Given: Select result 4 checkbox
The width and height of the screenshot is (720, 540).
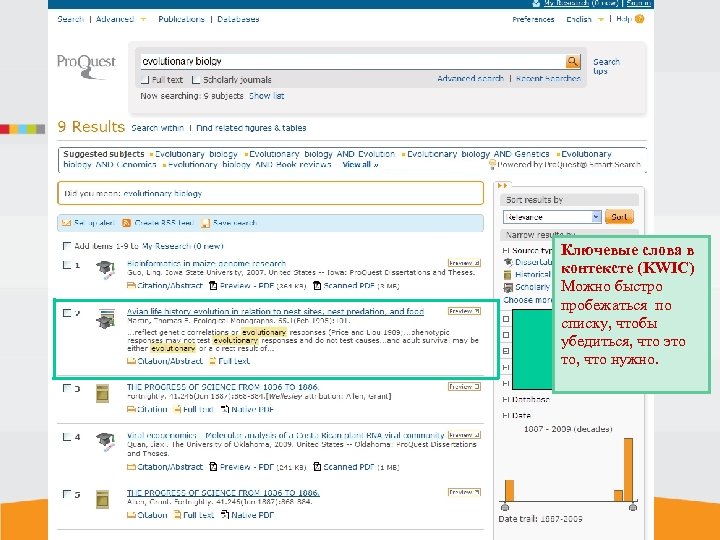Looking at the screenshot, I should click(67, 437).
